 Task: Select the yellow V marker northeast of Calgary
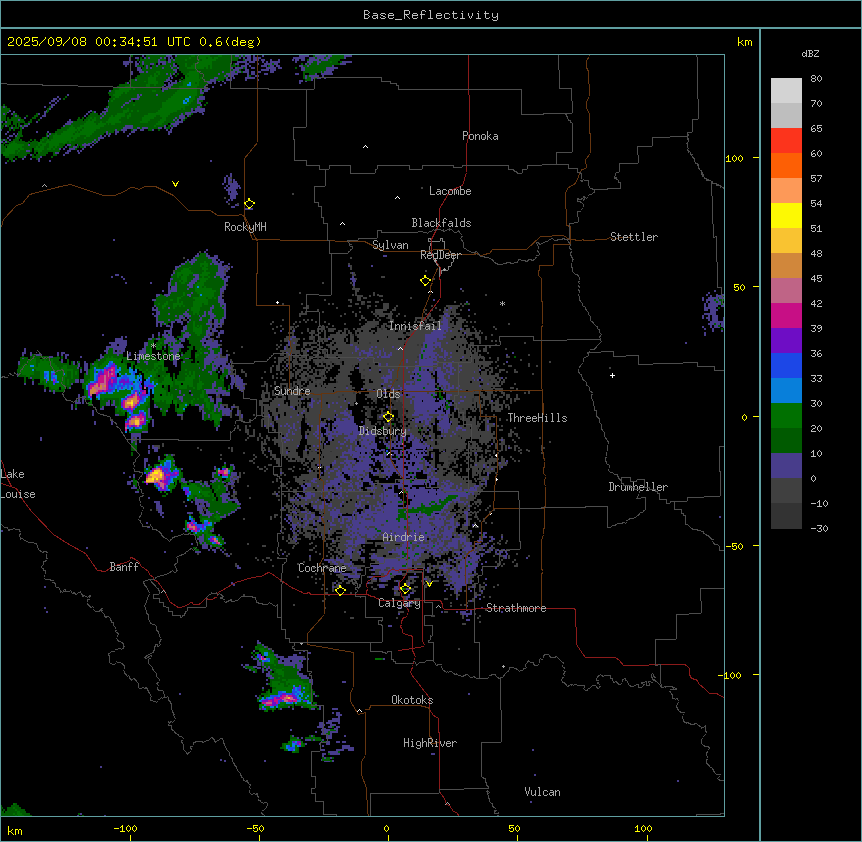(x=429, y=584)
